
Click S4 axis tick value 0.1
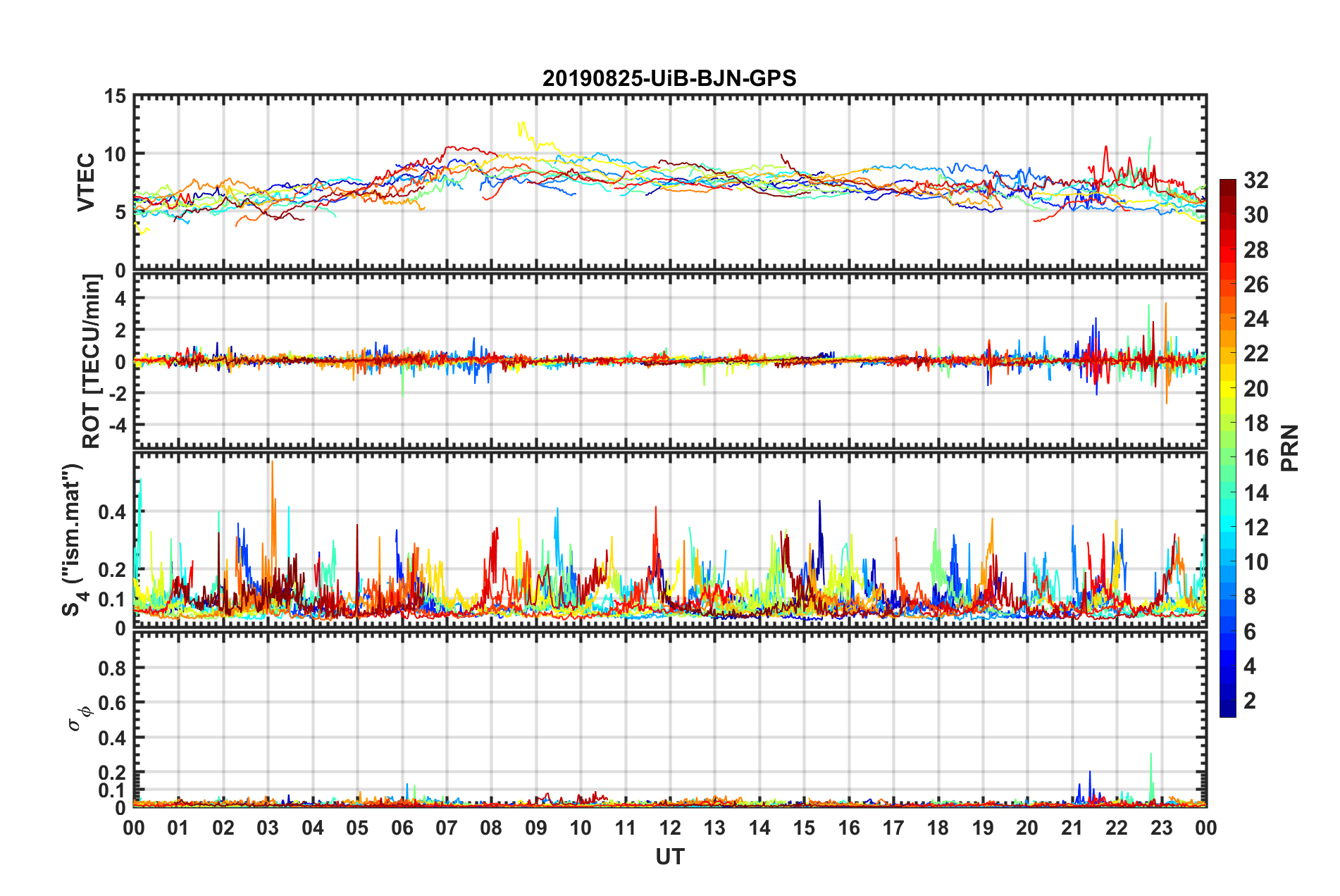(112, 599)
